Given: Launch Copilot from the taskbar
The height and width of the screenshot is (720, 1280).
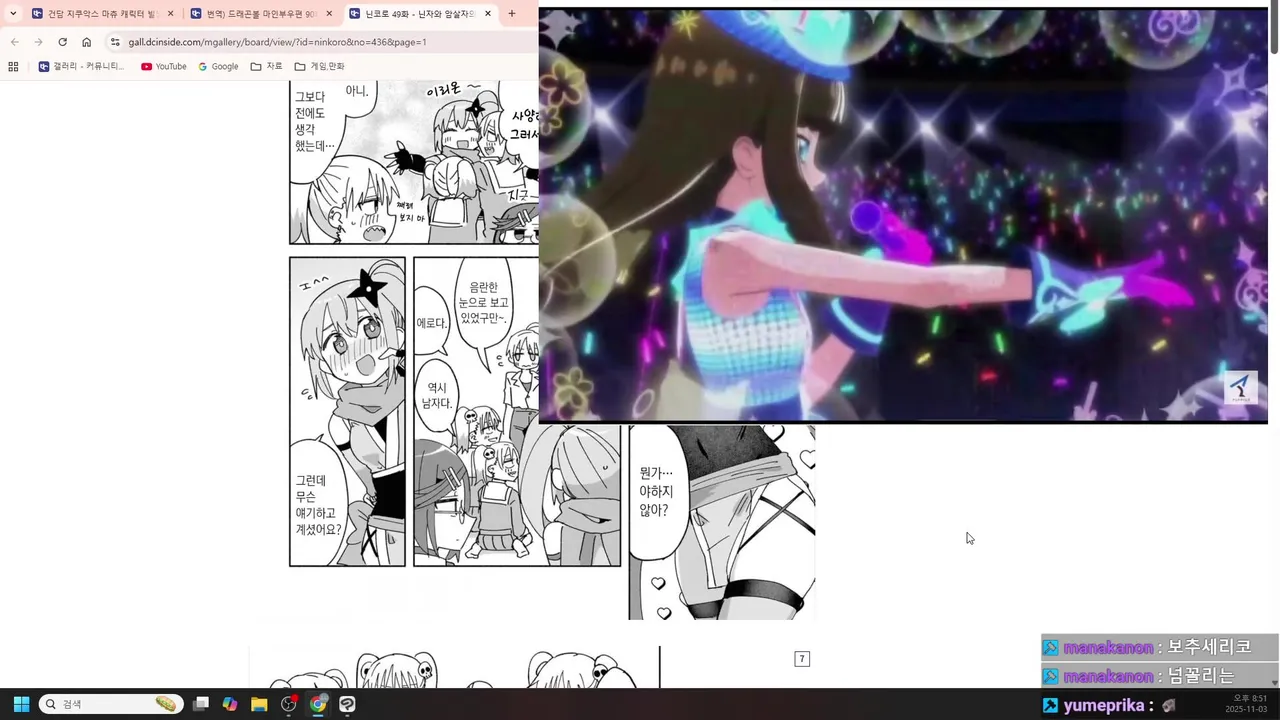Looking at the screenshot, I should coord(230,704).
